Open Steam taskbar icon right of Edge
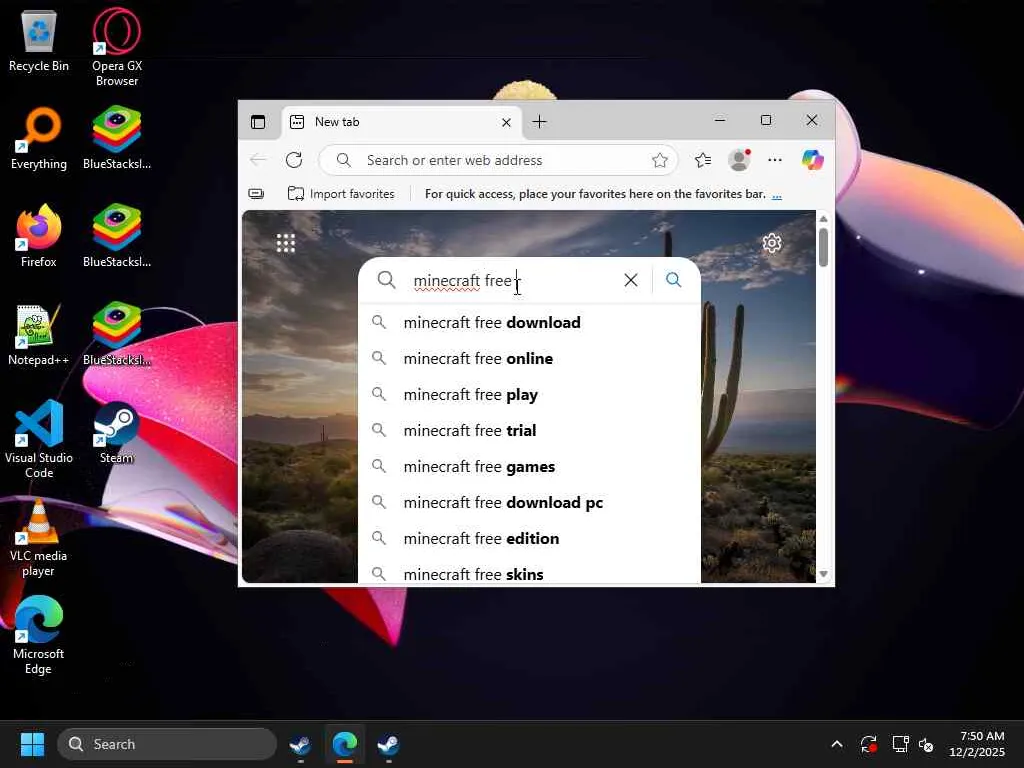1024x768 pixels. (x=389, y=744)
